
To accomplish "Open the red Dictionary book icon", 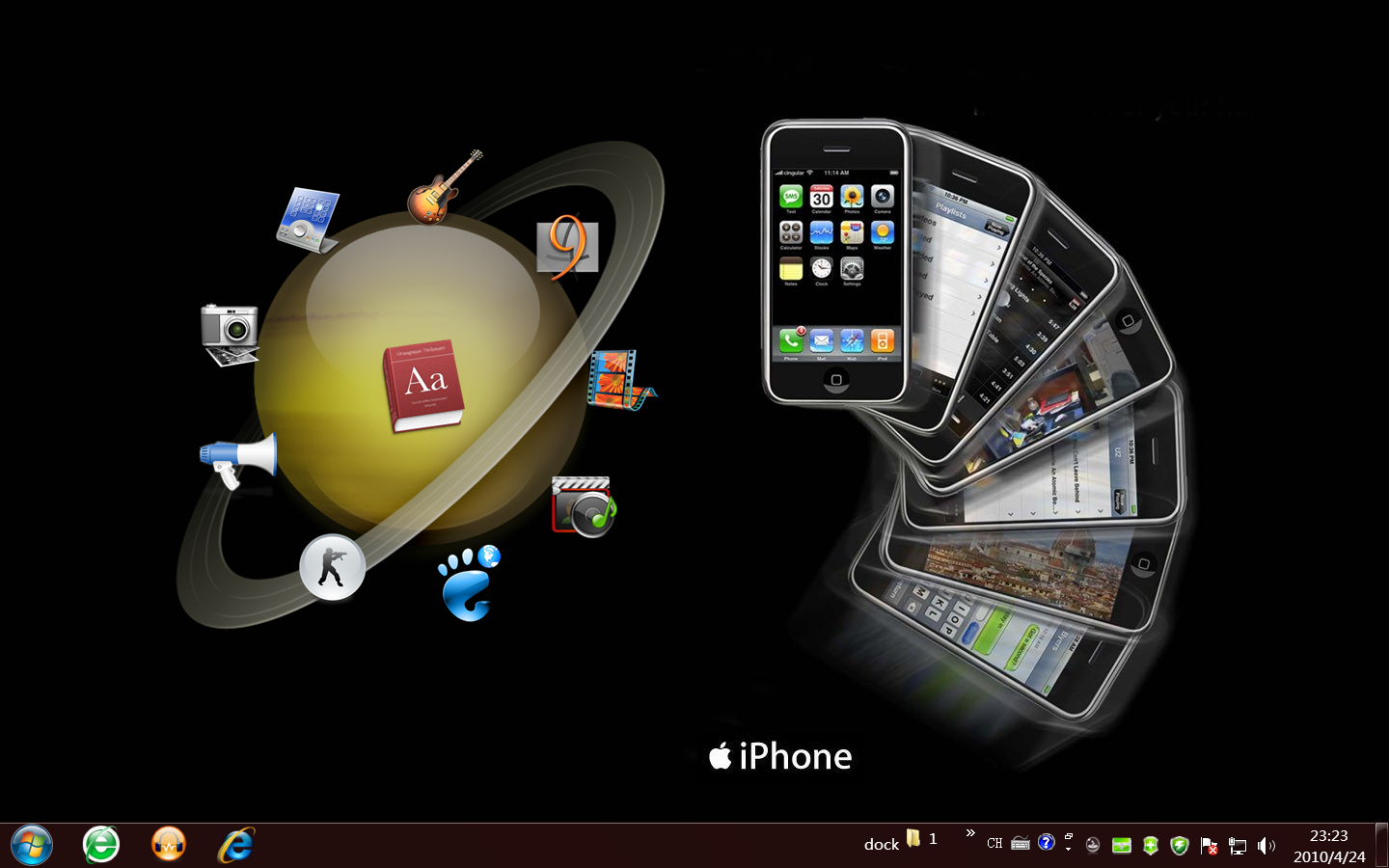I will click(x=422, y=386).
